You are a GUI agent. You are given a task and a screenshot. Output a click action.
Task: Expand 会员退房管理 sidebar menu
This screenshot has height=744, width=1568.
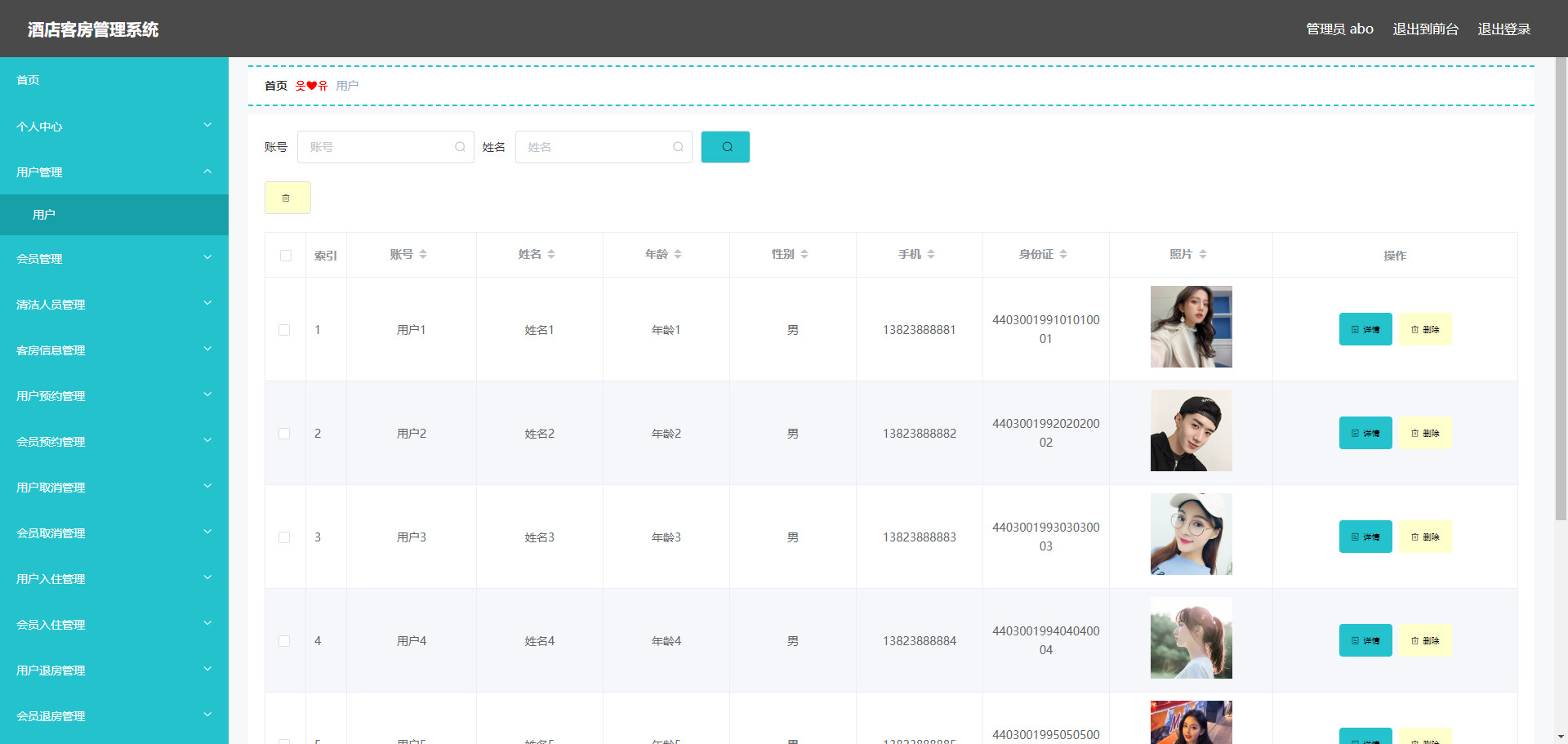[114, 716]
